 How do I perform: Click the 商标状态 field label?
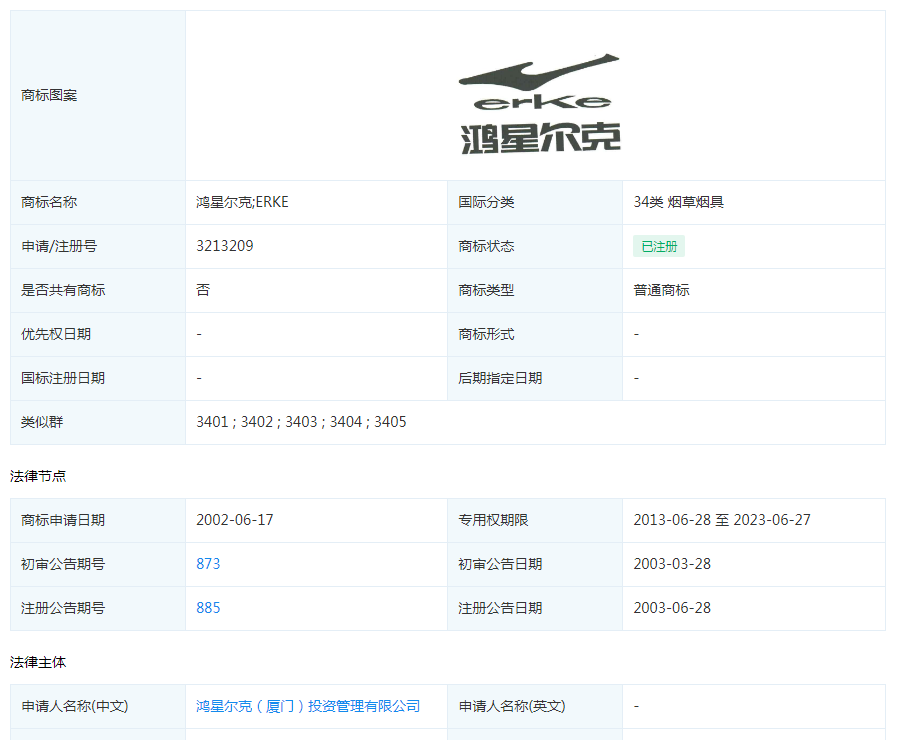[x=486, y=246]
